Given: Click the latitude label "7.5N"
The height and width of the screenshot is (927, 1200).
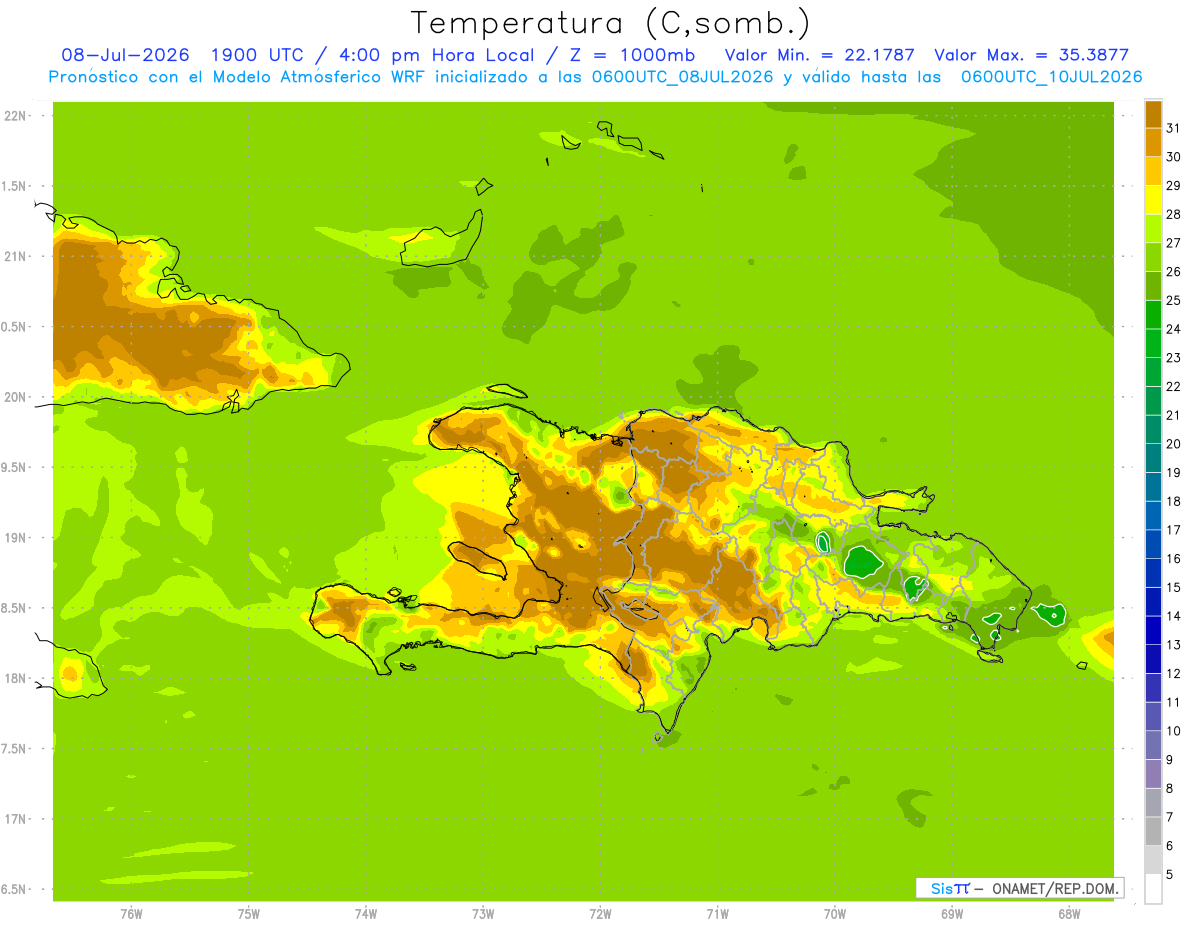Looking at the screenshot, I should (x=14, y=749).
